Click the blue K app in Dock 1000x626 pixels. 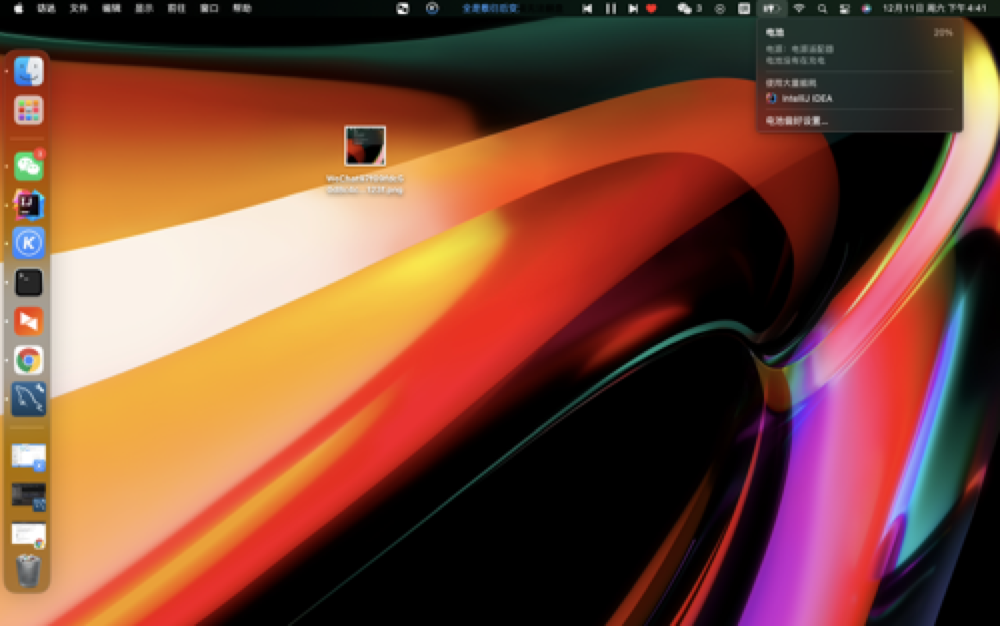[x=29, y=243]
